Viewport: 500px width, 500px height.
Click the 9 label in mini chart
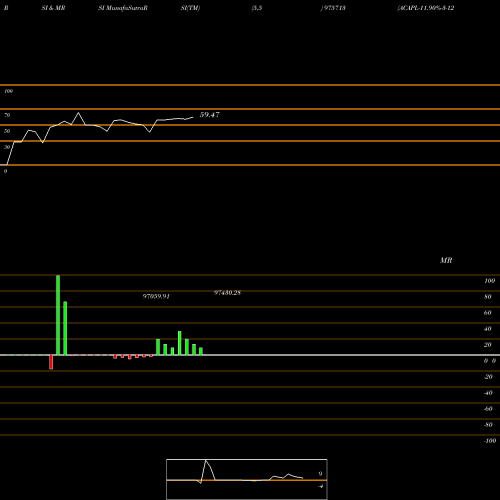(320, 474)
